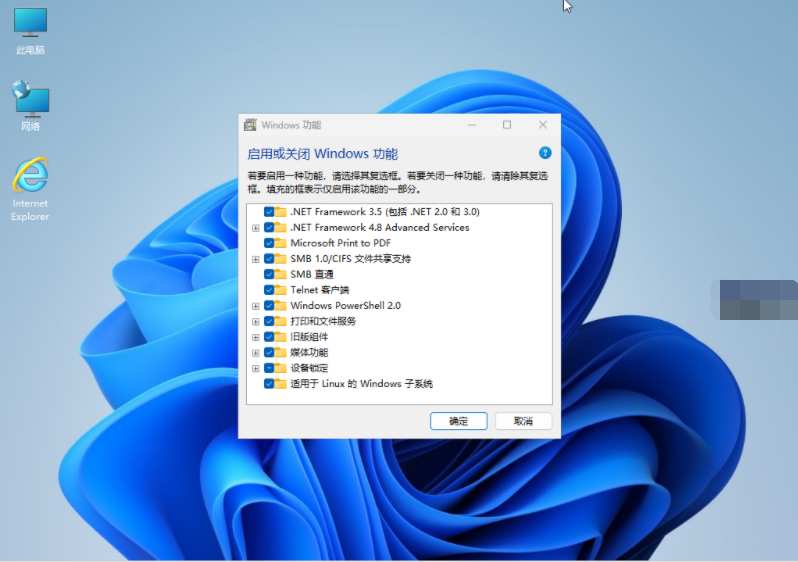Select the Telnet 客户端 label
The image size is (798, 562).
pyautogui.click(x=320, y=290)
